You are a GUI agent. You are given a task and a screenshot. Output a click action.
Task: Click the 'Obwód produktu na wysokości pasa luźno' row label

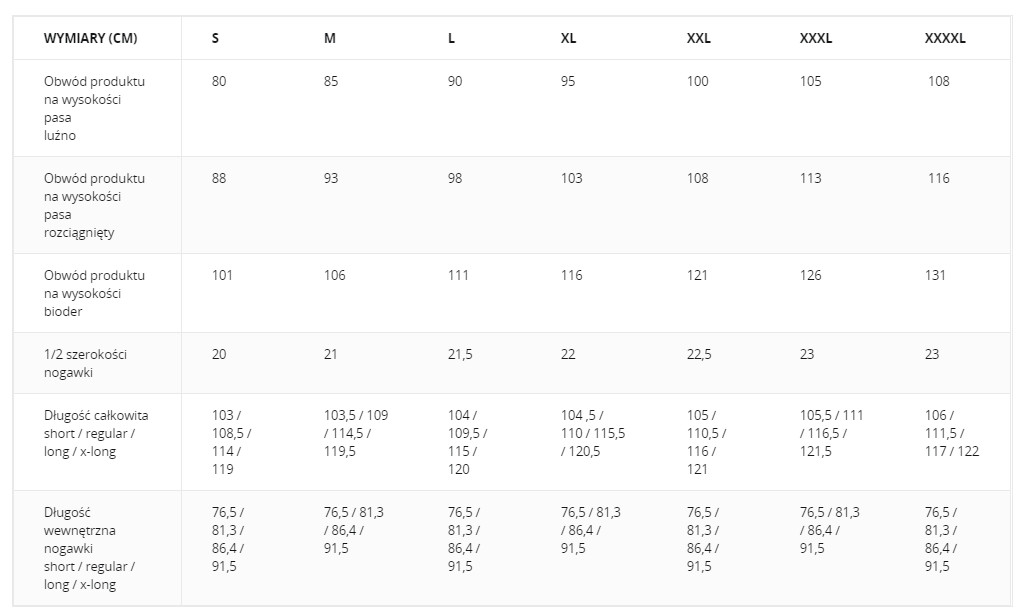pos(94,108)
